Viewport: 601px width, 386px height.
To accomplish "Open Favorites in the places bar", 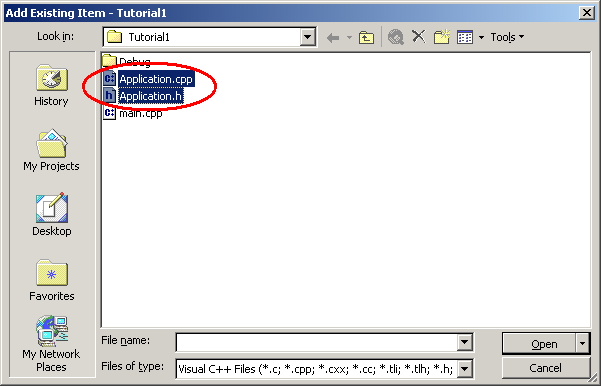I will click(x=52, y=280).
